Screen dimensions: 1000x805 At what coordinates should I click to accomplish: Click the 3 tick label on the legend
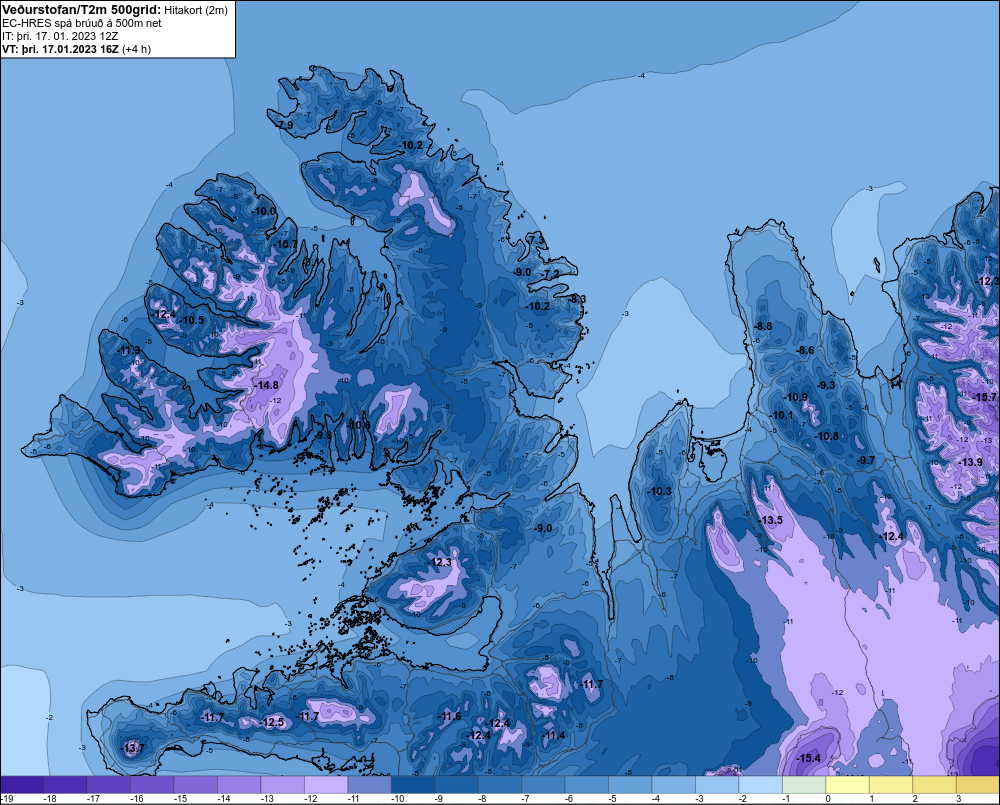958,799
